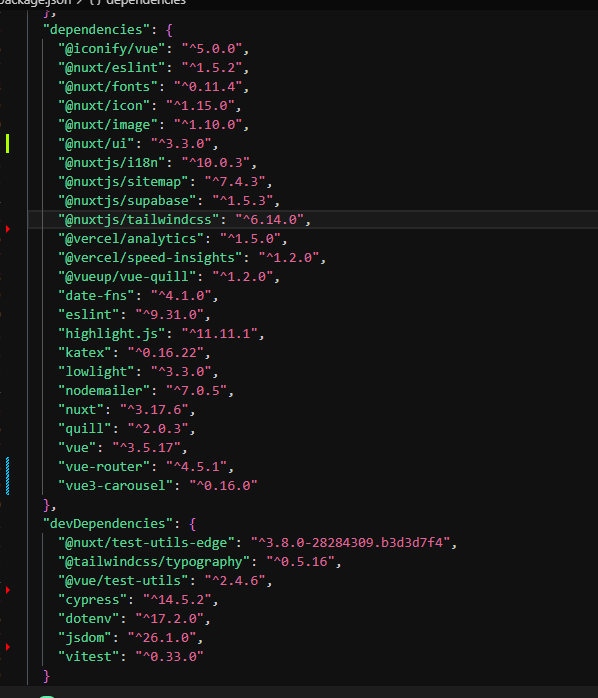Viewport: 598px width, 698px height.
Task: Click red deletion arrow below the @vue/test-utils line
Action: click(x=8, y=590)
